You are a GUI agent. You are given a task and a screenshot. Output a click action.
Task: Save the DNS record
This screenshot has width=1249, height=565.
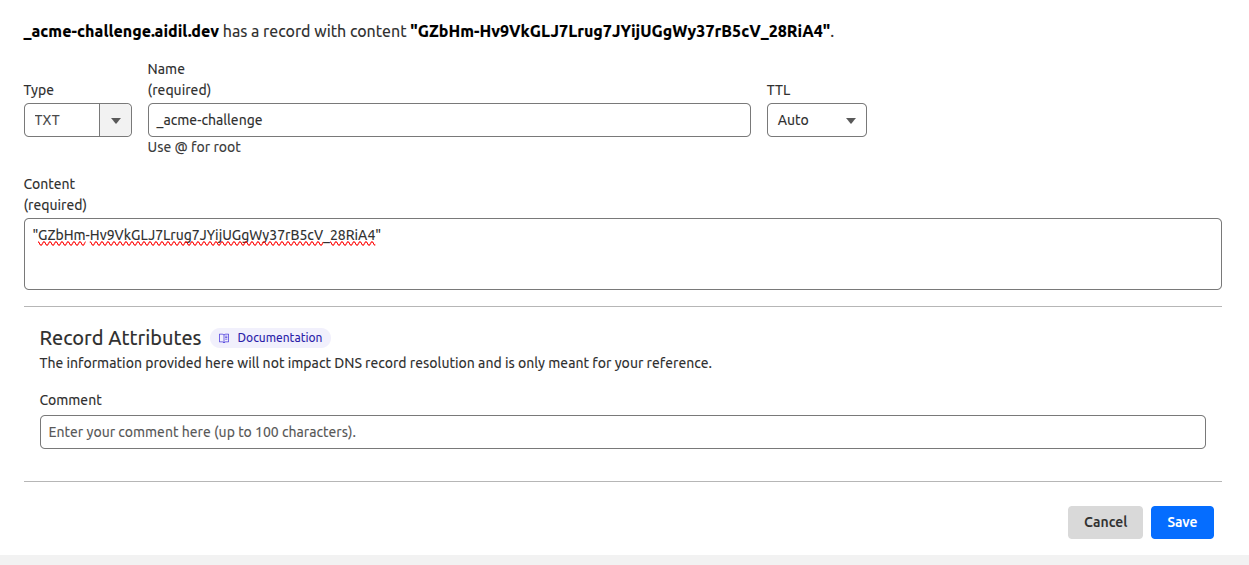(x=1182, y=522)
